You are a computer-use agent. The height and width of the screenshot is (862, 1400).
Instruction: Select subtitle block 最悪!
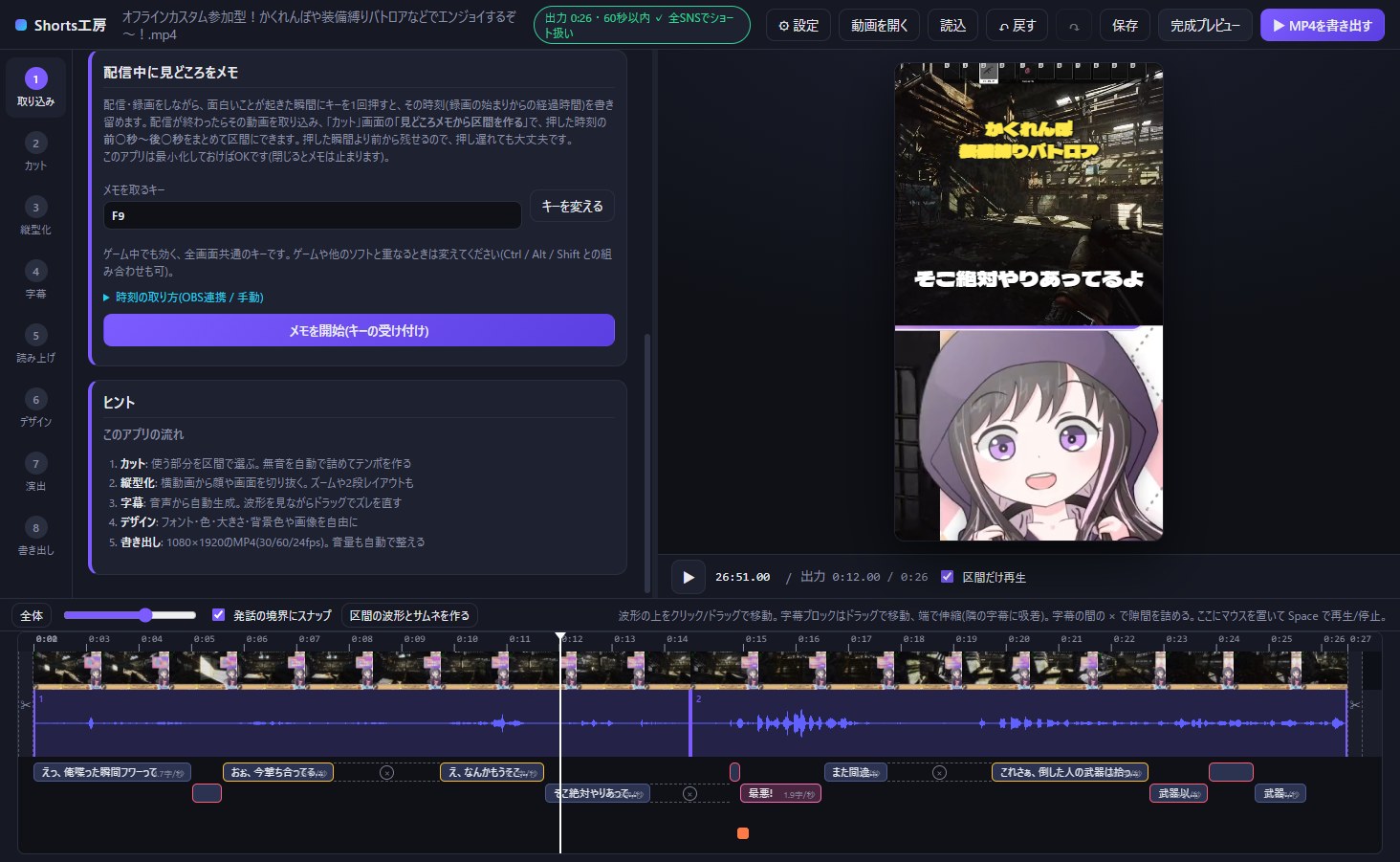coord(780,793)
